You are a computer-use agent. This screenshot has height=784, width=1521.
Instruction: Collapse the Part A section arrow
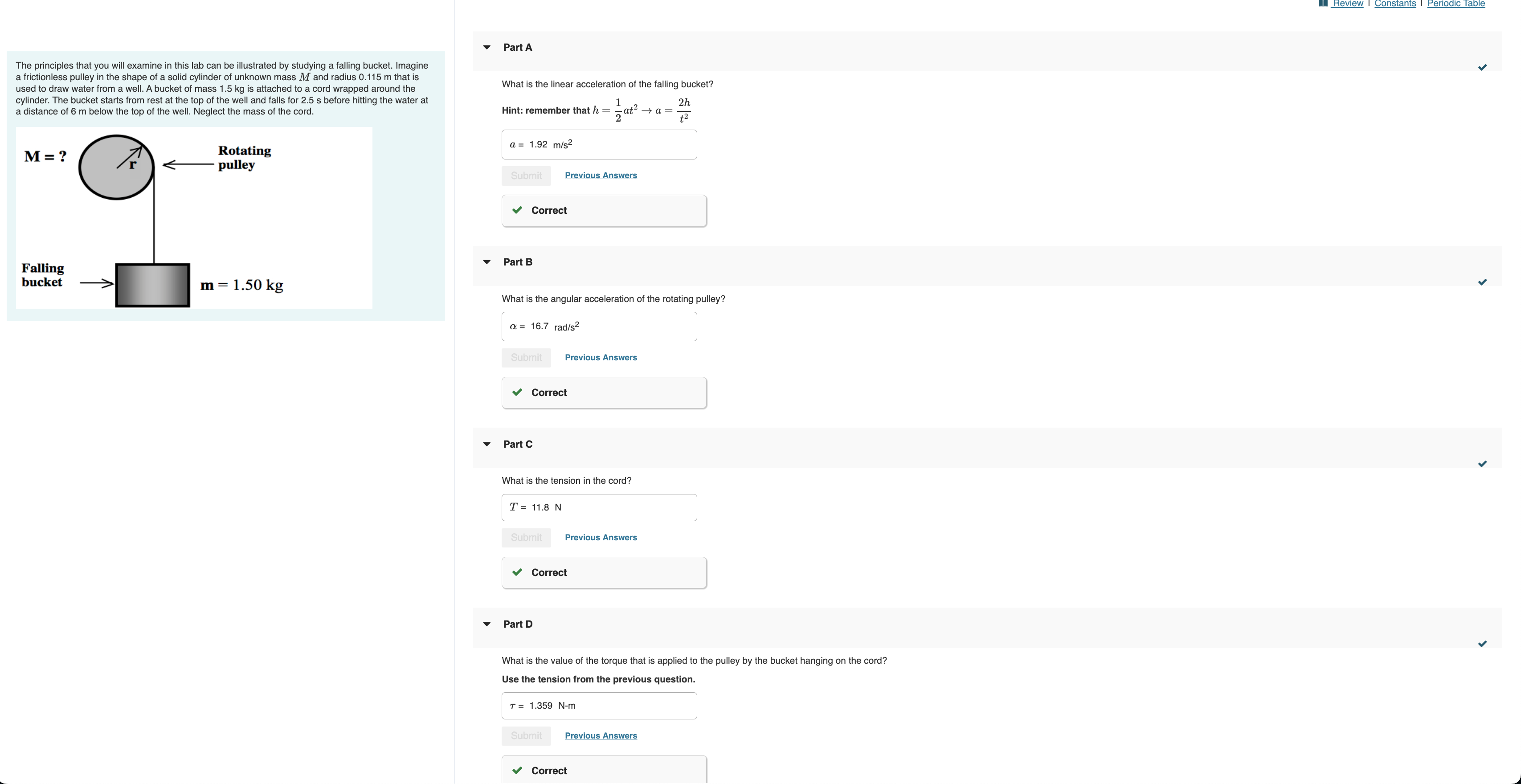[487, 47]
